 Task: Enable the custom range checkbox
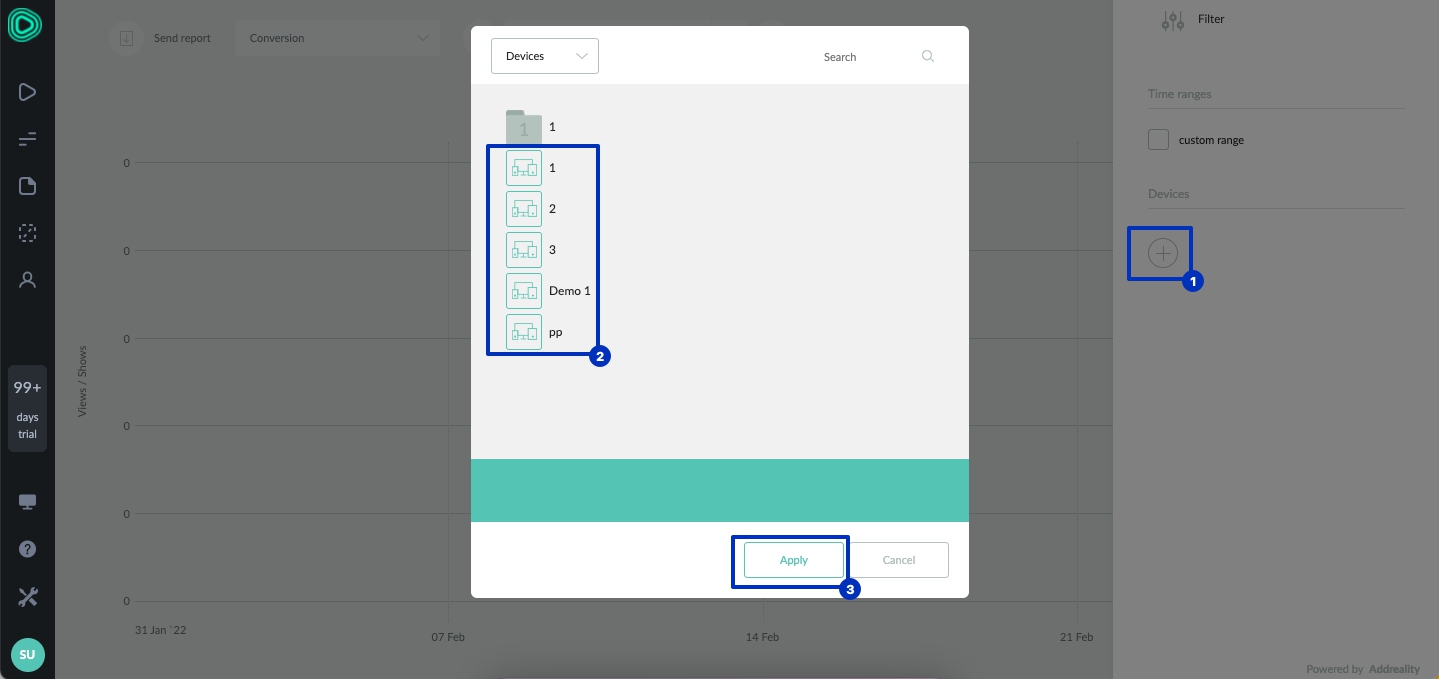coord(1158,140)
